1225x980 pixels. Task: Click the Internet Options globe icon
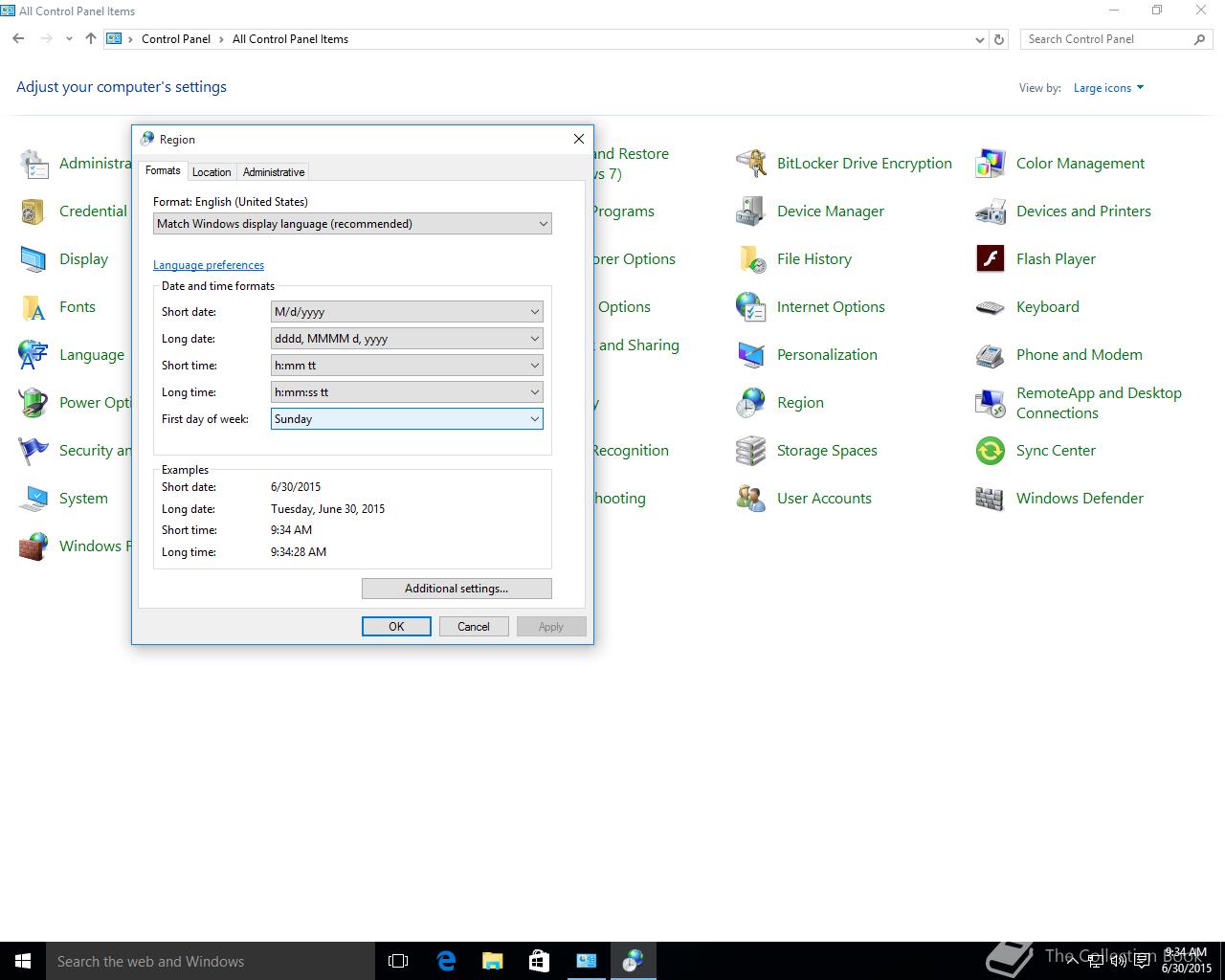click(750, 307)
